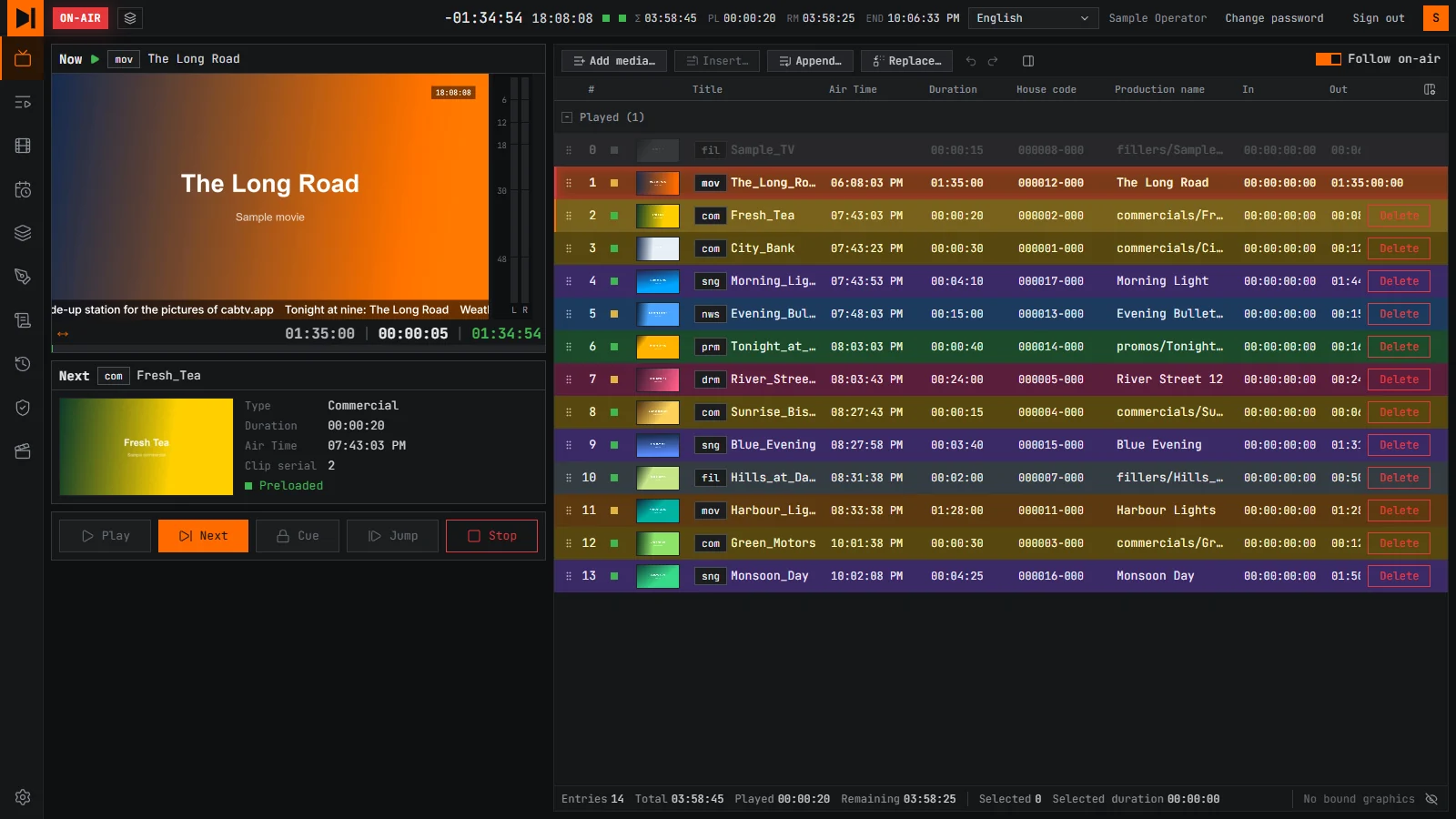
Task: Open the scroll script icon in sidebar
Action: click(x=23, y=320)
